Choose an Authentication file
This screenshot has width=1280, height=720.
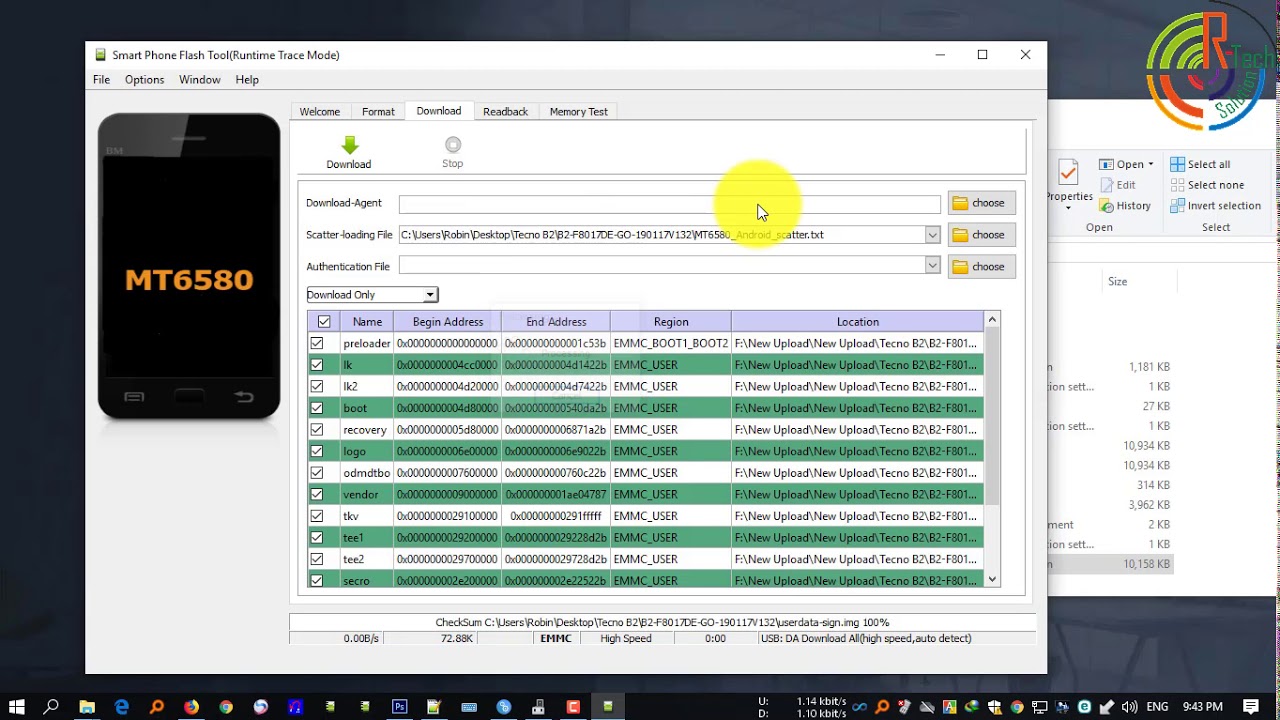(981, 267)
